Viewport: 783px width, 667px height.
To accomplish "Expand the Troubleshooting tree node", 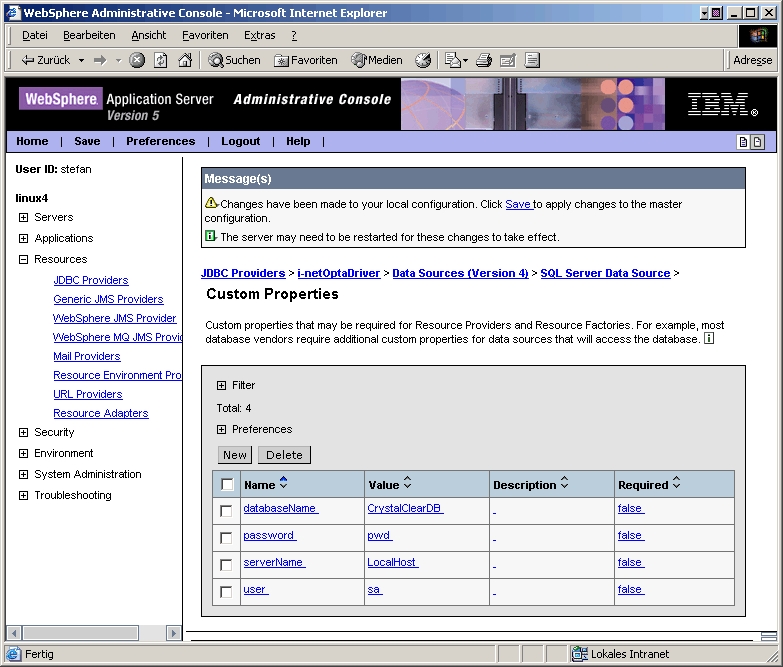I will tap(23, 495).
